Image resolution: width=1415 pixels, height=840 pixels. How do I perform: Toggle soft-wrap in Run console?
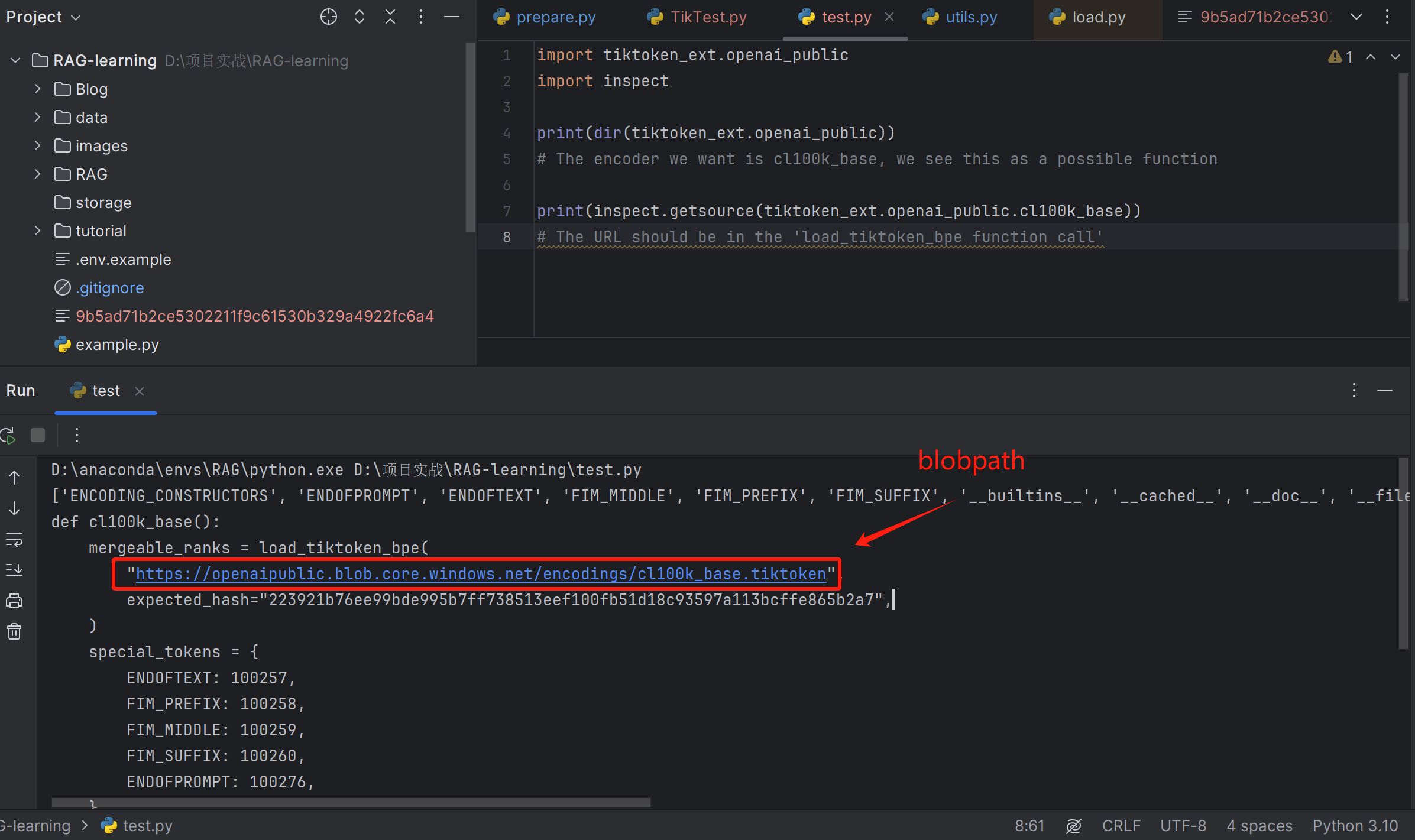point(14,540)
